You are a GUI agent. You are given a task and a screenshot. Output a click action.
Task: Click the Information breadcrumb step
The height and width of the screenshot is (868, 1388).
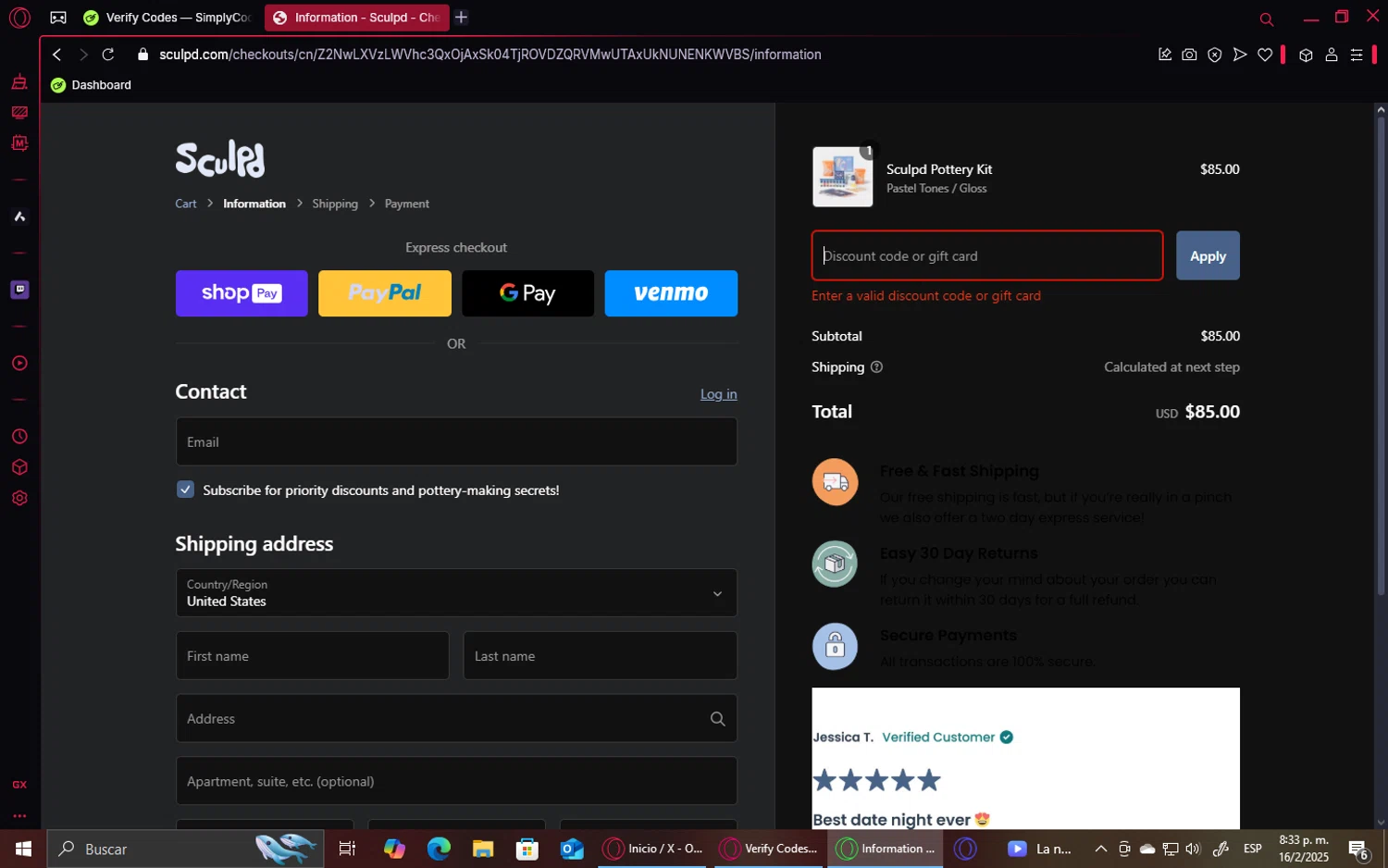[254, 204]
